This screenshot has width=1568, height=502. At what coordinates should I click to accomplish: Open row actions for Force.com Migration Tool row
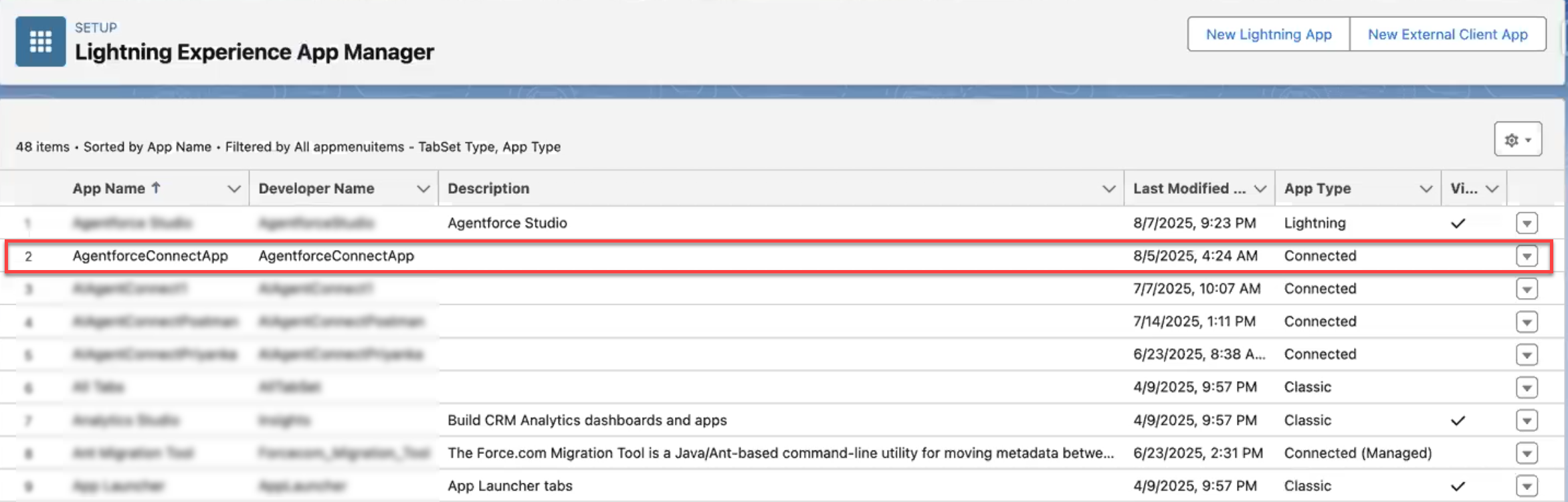click(1527, 453)
